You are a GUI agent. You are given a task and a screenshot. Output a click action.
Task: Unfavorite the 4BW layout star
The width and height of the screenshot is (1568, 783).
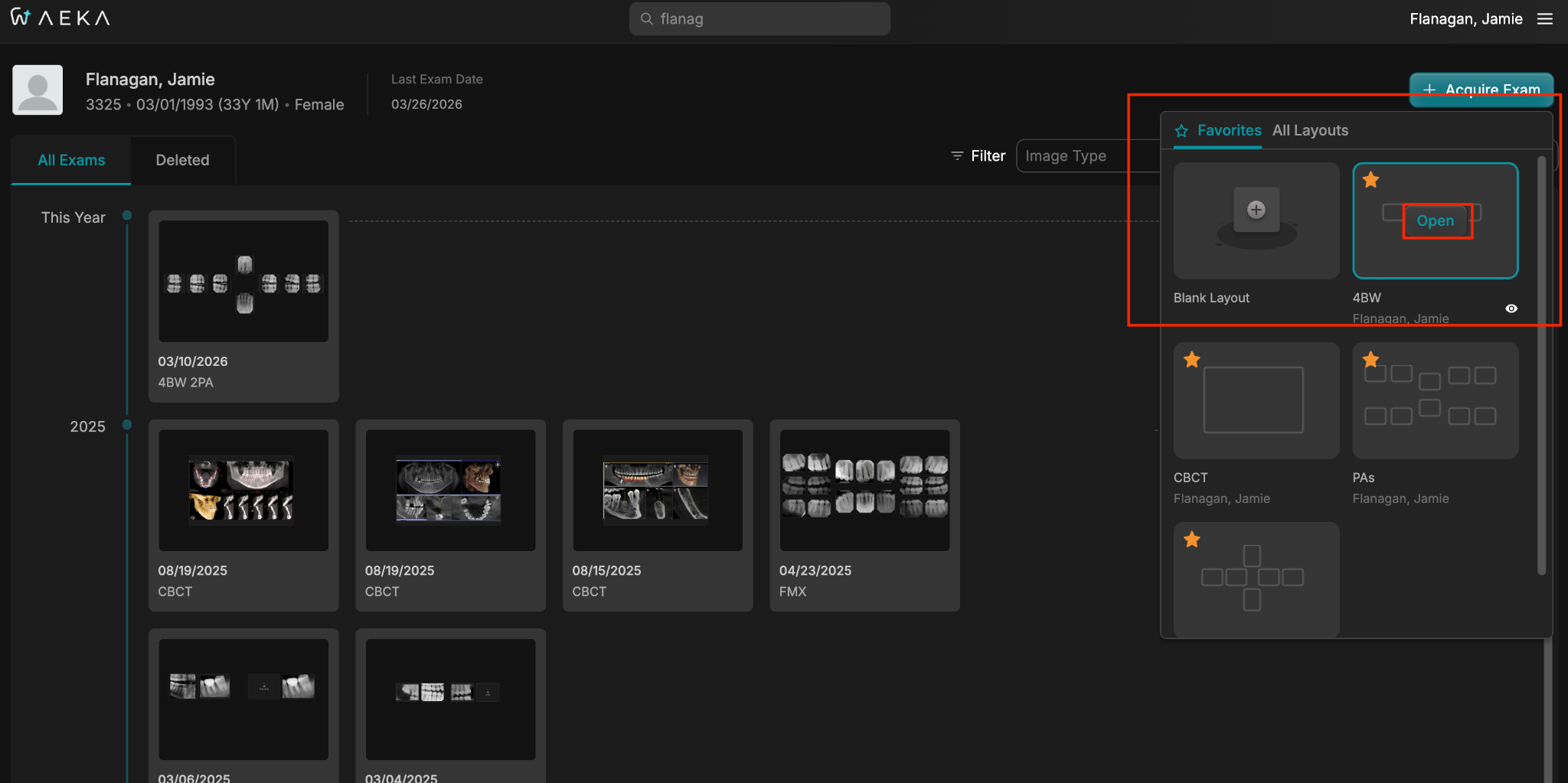(x=1371, y=180)
